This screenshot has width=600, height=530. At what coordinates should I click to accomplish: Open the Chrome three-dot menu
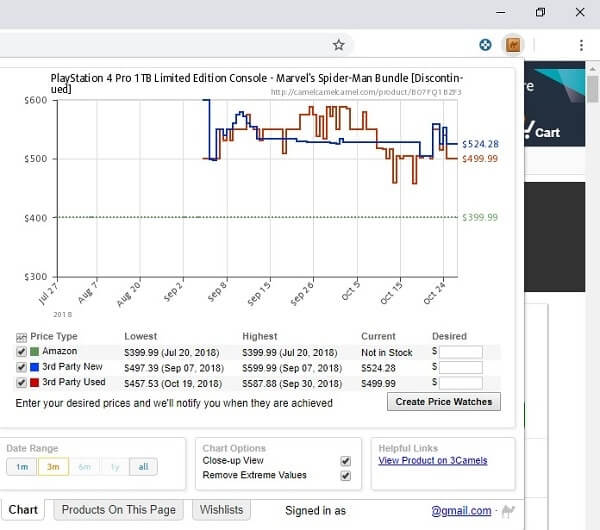pos(581,45)
